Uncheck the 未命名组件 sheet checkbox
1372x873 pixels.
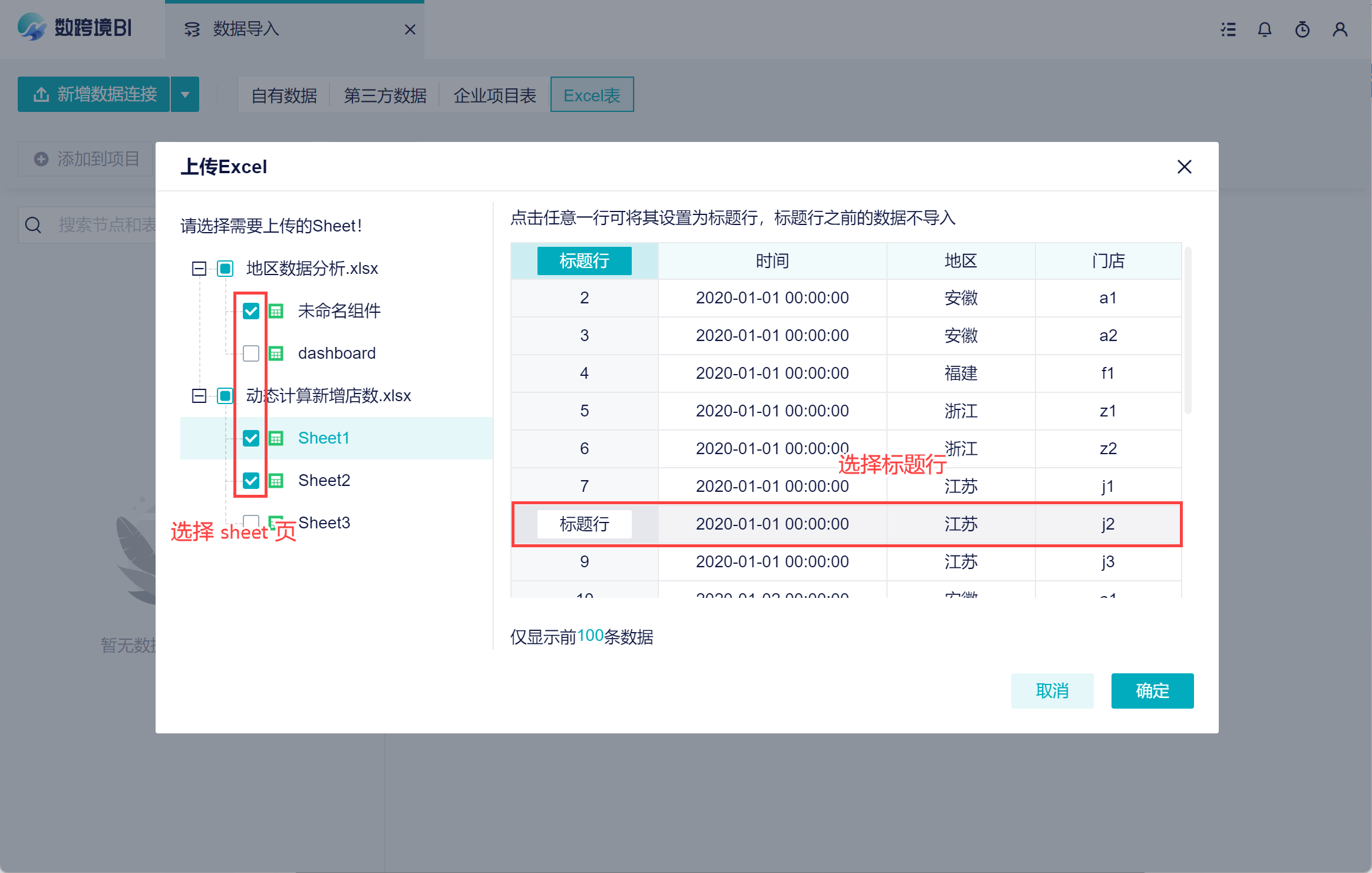[251, 311]
